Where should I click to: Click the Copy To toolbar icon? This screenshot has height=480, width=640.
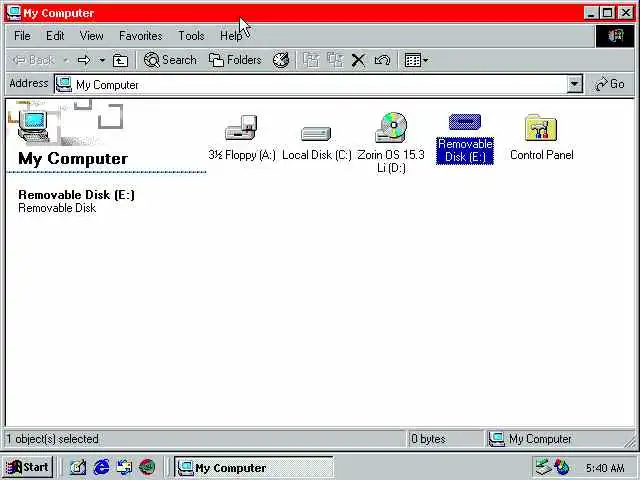click(335, 60)
